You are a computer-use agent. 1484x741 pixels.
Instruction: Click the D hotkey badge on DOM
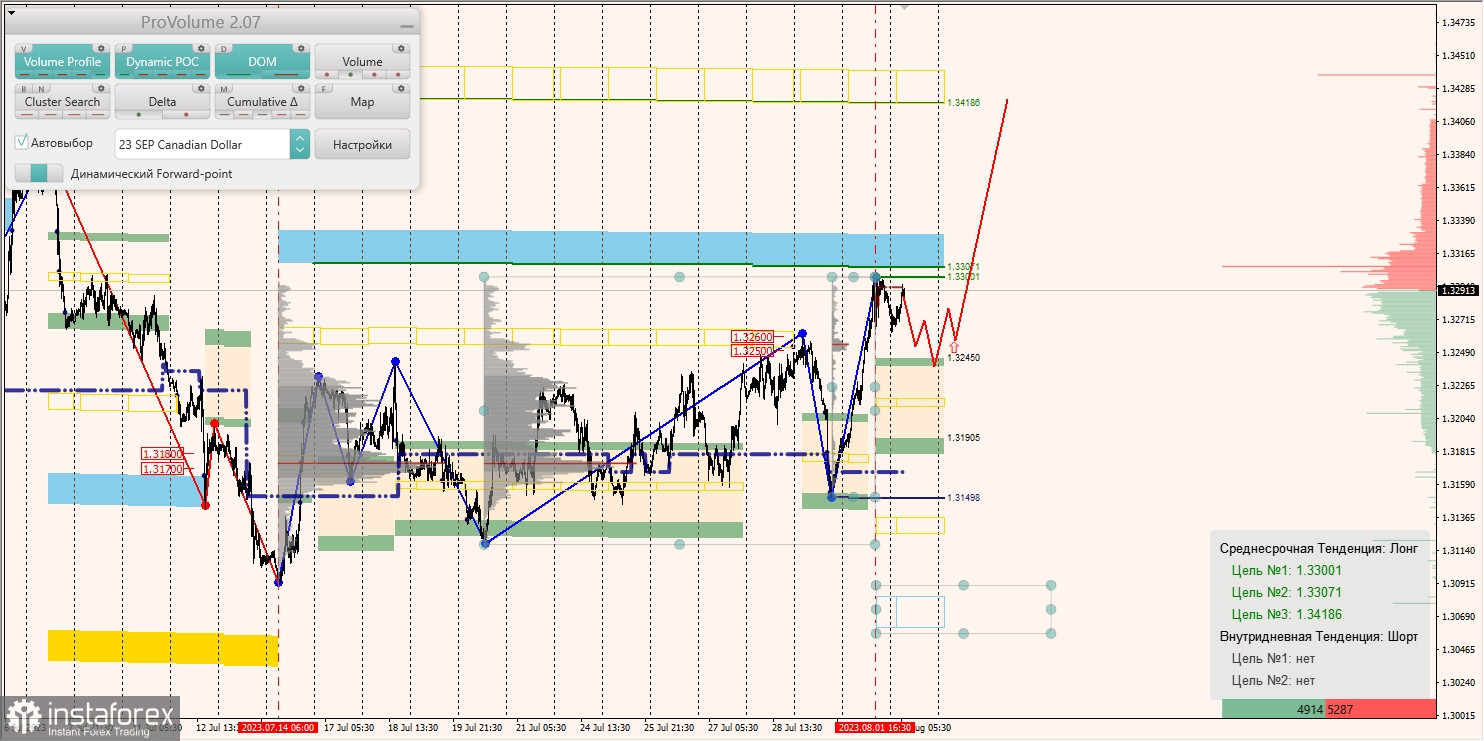[x=224, y=49]
